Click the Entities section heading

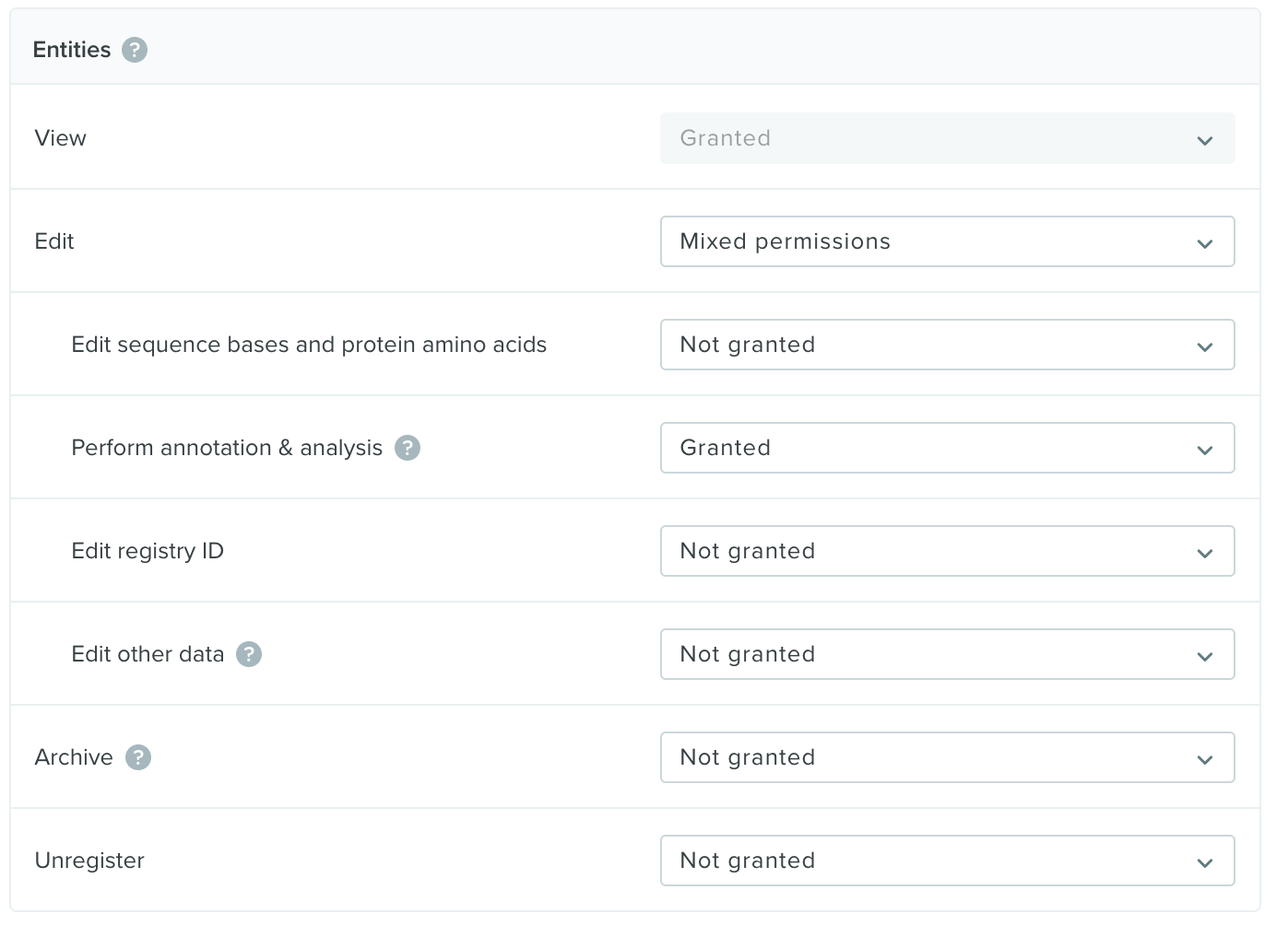tap(72, 50)
